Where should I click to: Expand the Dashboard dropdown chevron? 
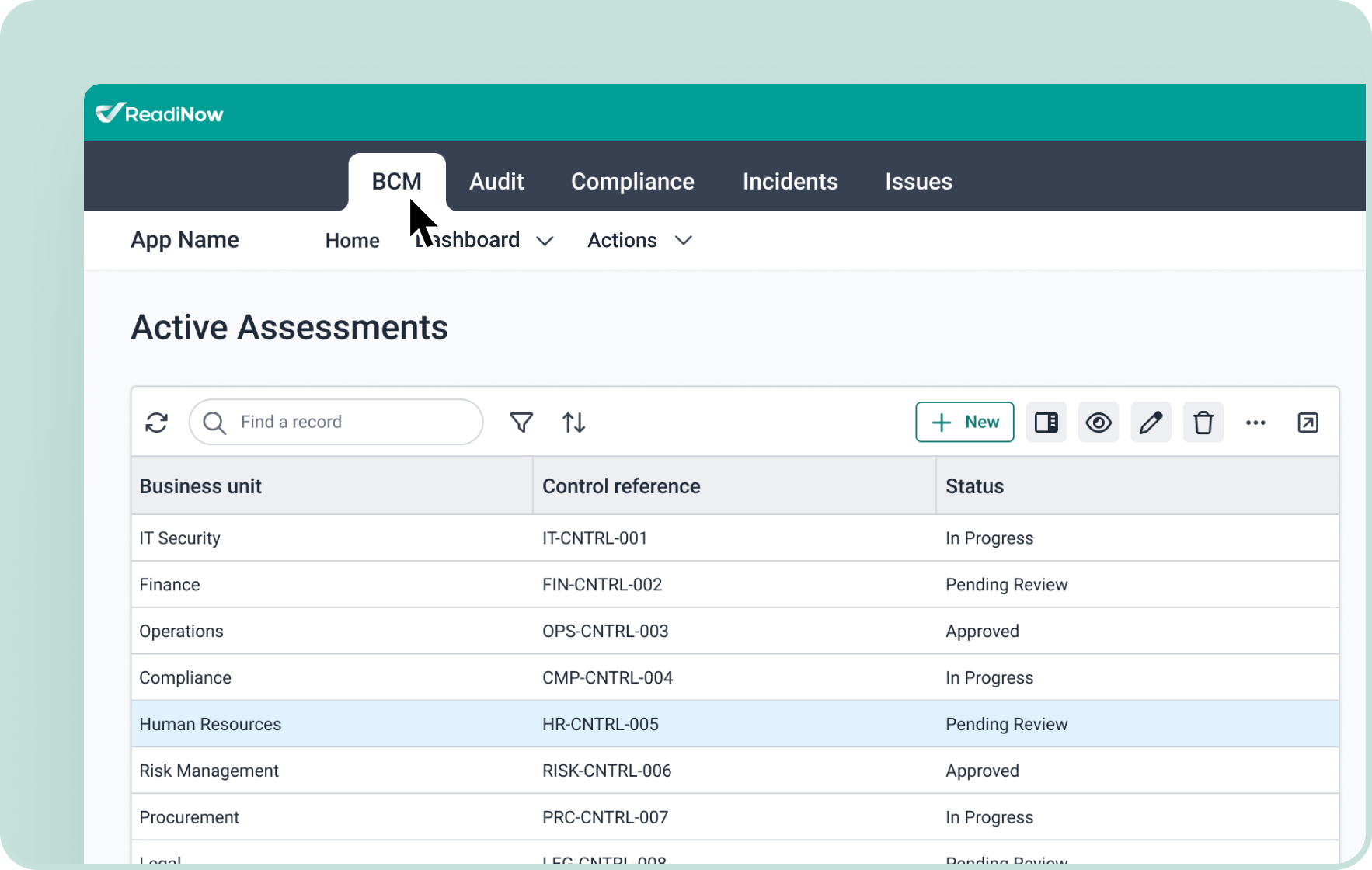545,241
